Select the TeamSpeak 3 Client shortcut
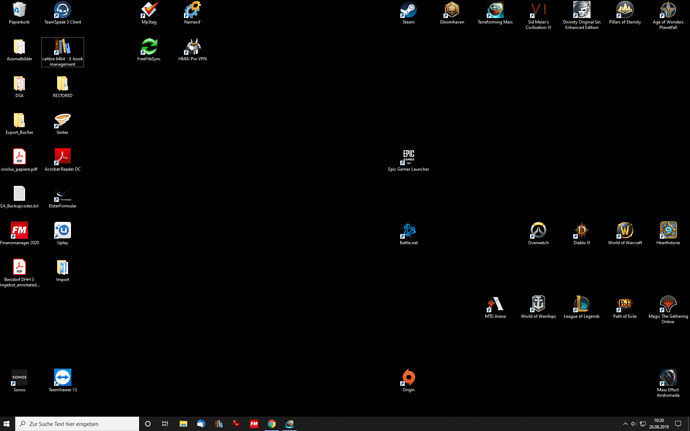Image resolution: width=690 pixels, height=431 pixels. (x=62, y=13)
